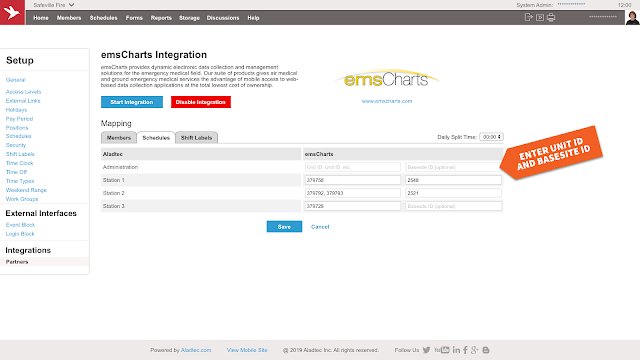640x360 pixels.
Task: Open the Reports menu
Action: click(x=161, y=18)
